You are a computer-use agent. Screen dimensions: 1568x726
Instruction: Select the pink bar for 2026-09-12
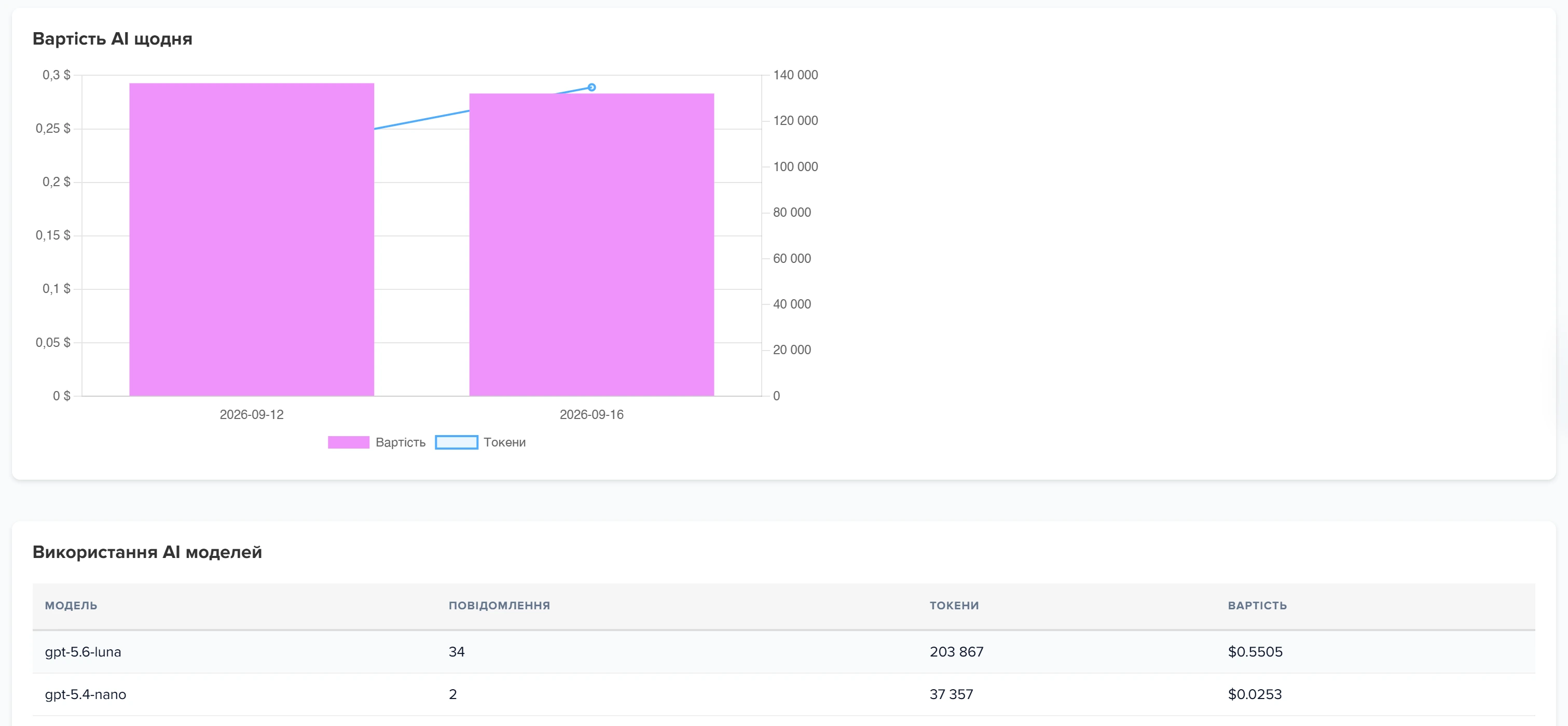252,239
